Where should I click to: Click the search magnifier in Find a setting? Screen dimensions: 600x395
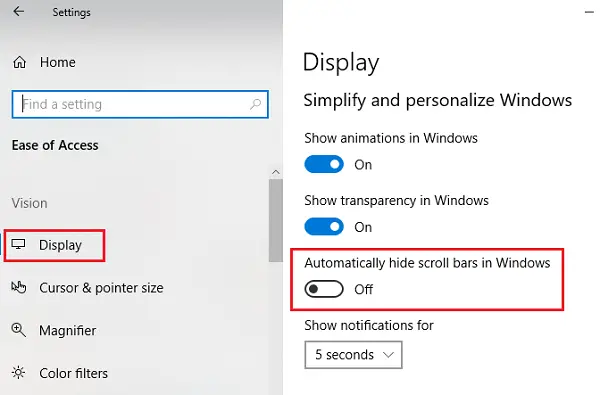pos(255,104)
